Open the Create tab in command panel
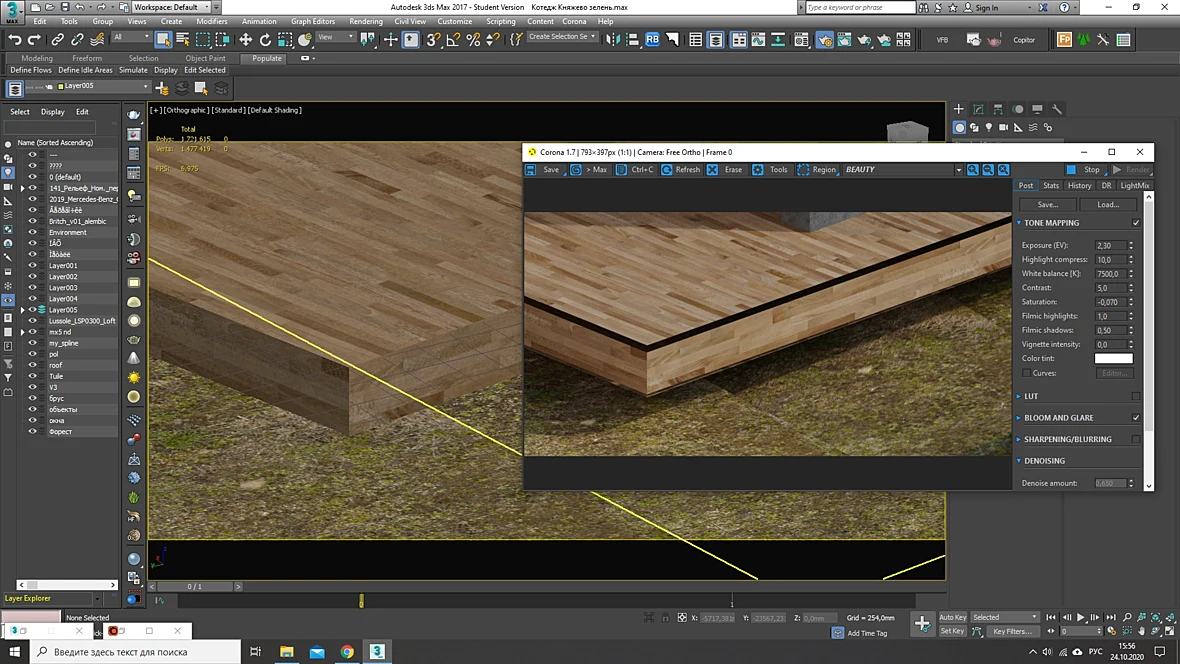1180x664 pixels. click(x=959, y=109)
